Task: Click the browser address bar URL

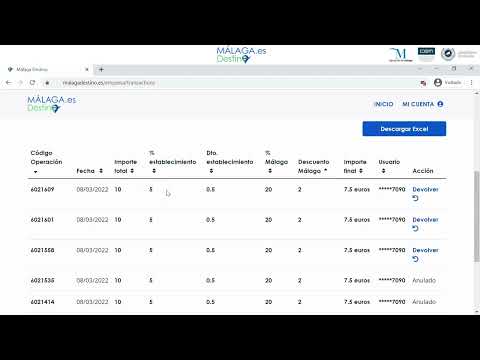Action: (109, 83)
